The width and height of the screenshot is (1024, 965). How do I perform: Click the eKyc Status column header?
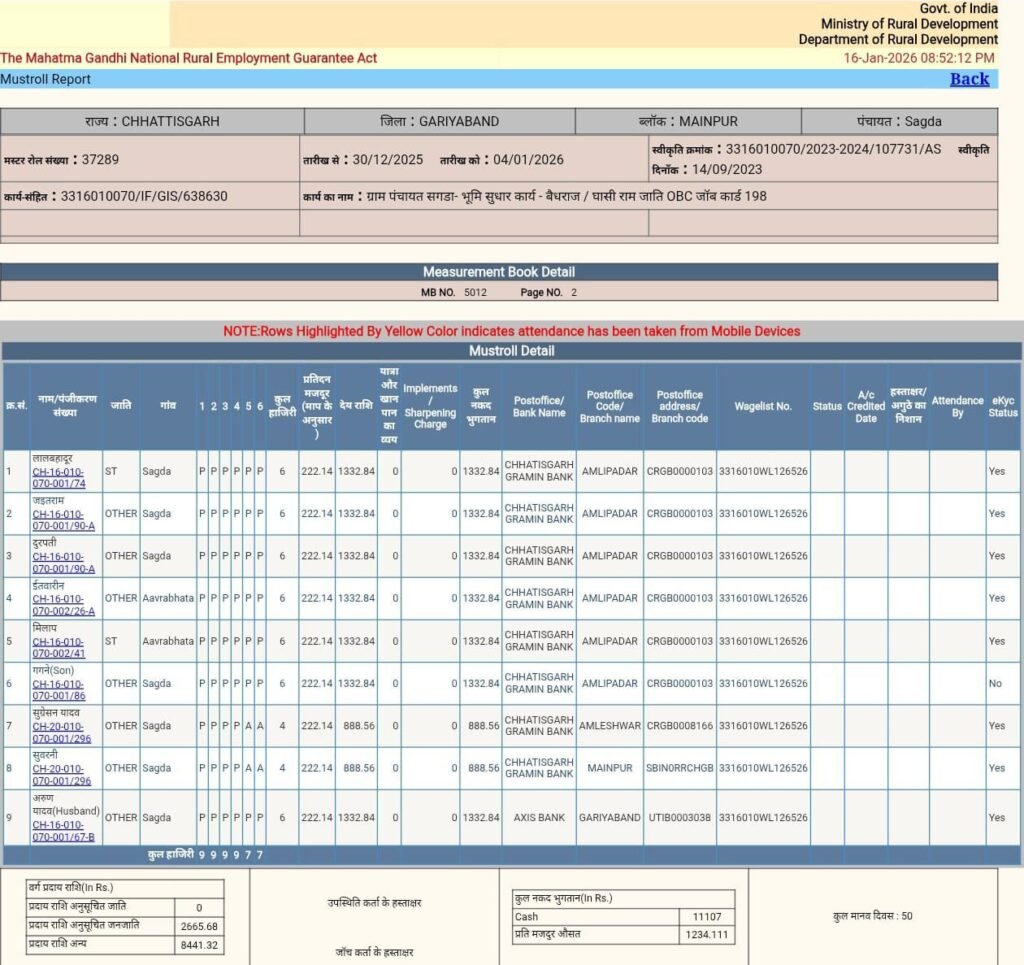[1002, 407]
